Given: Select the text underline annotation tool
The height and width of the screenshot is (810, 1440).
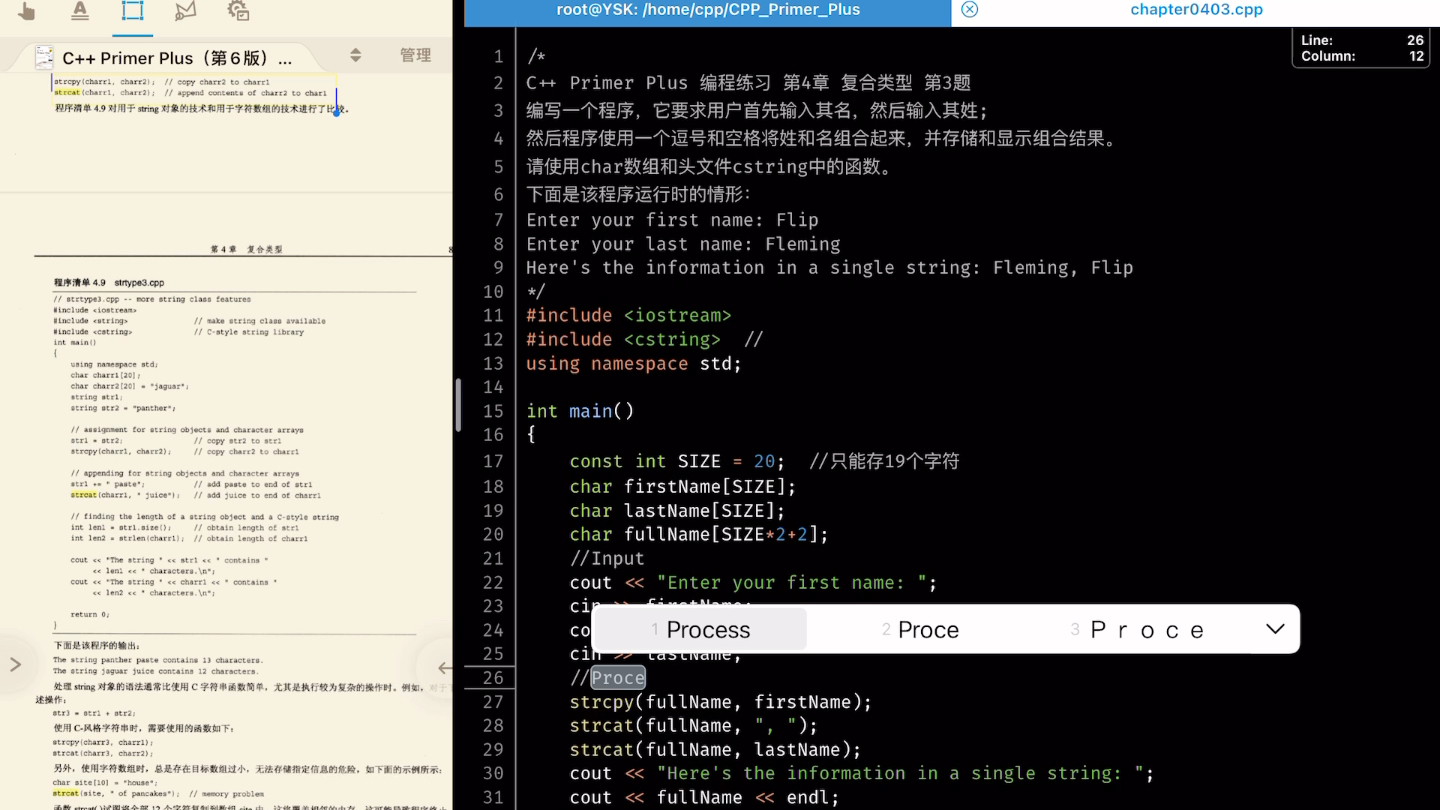Looking at the screenshot, I should [80, 11].
